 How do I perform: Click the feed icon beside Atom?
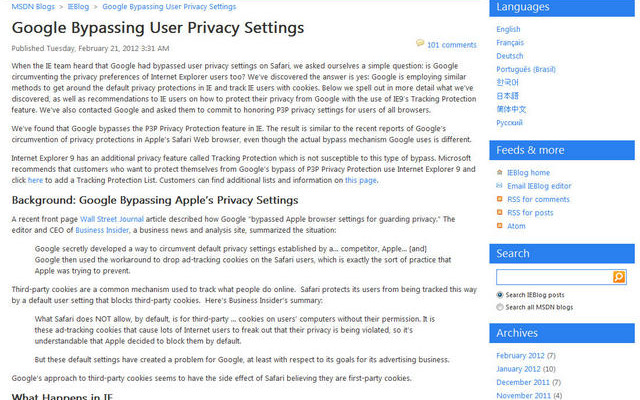pos(499,226)
